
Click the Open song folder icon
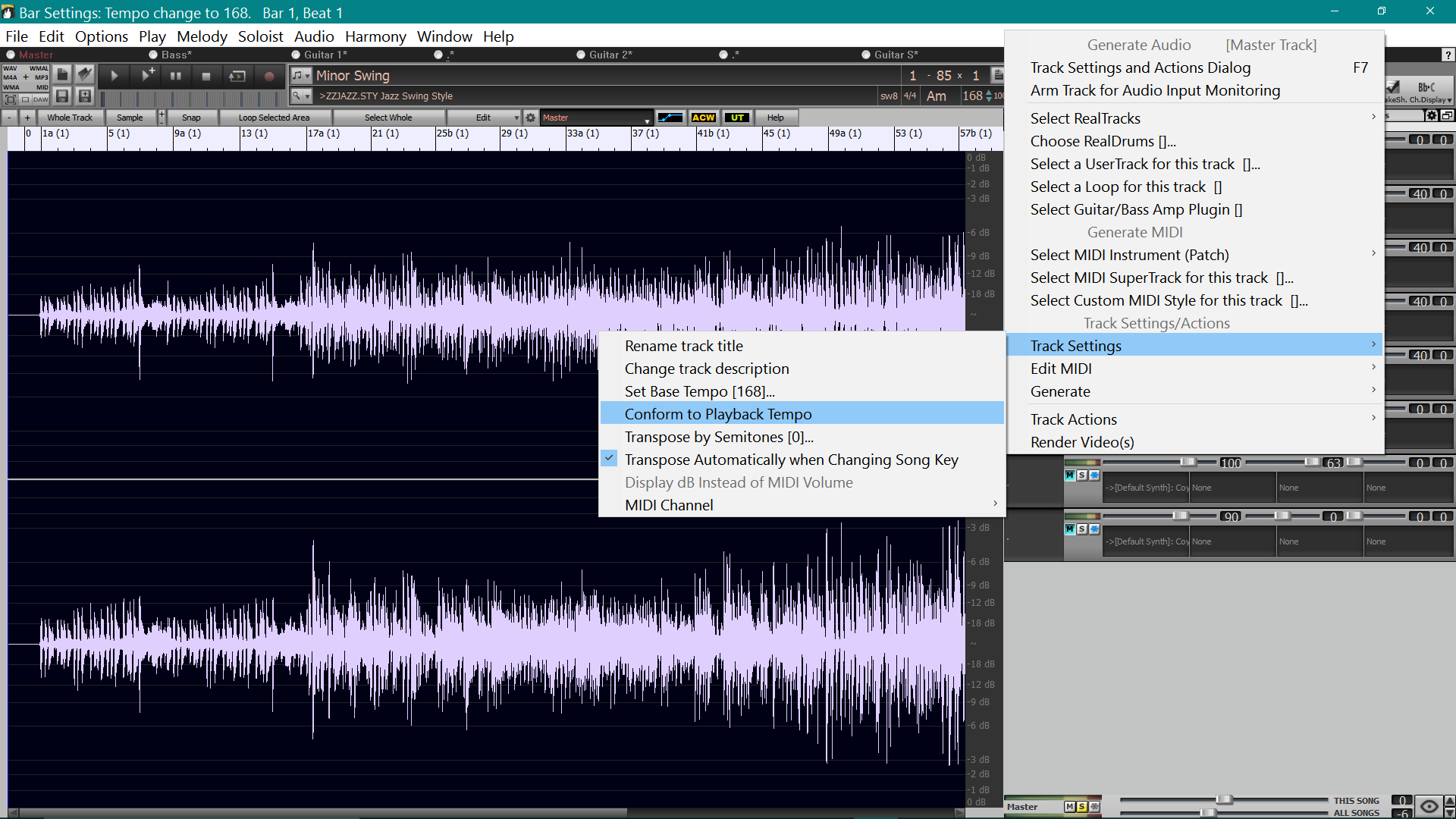tap(84, 74)
